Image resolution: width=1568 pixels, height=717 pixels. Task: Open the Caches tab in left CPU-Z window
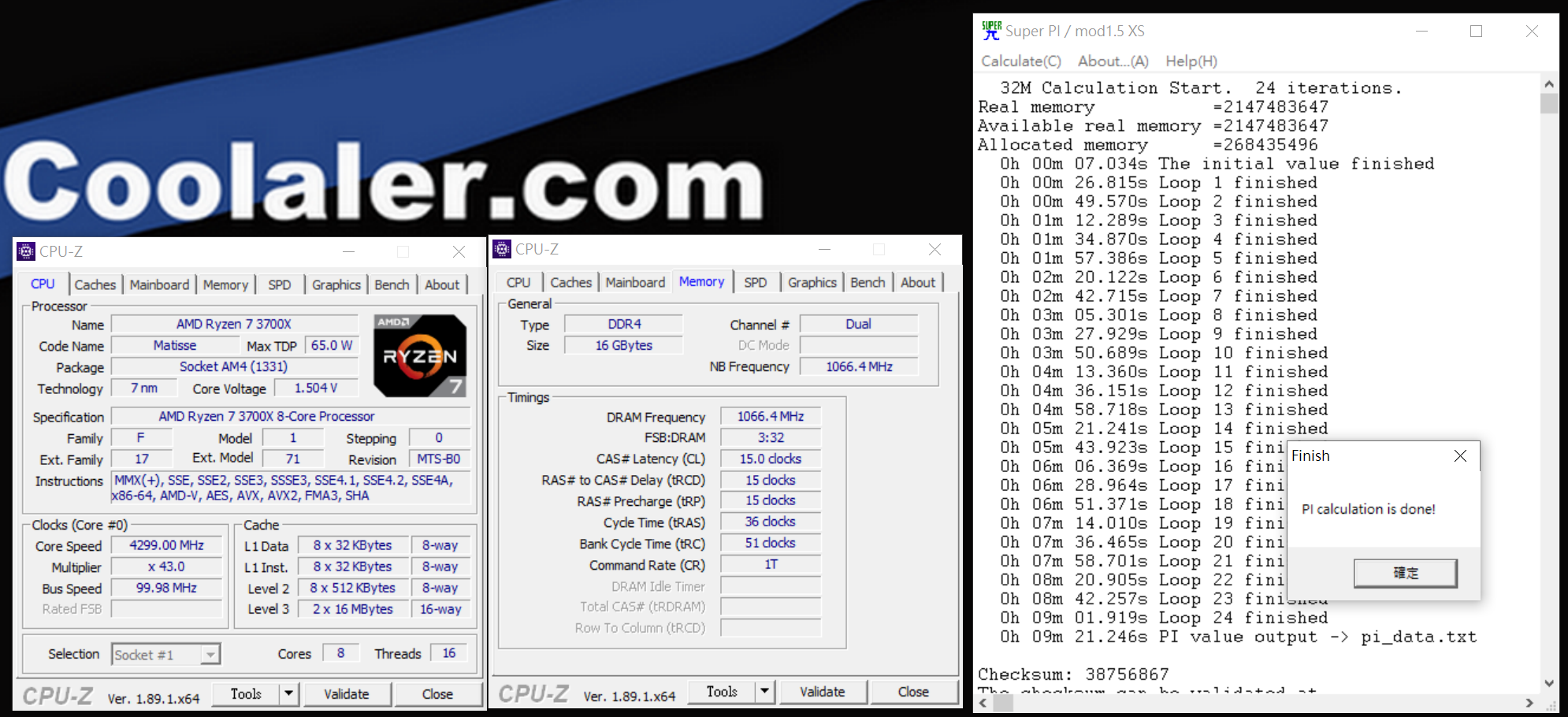click(95, 284)
